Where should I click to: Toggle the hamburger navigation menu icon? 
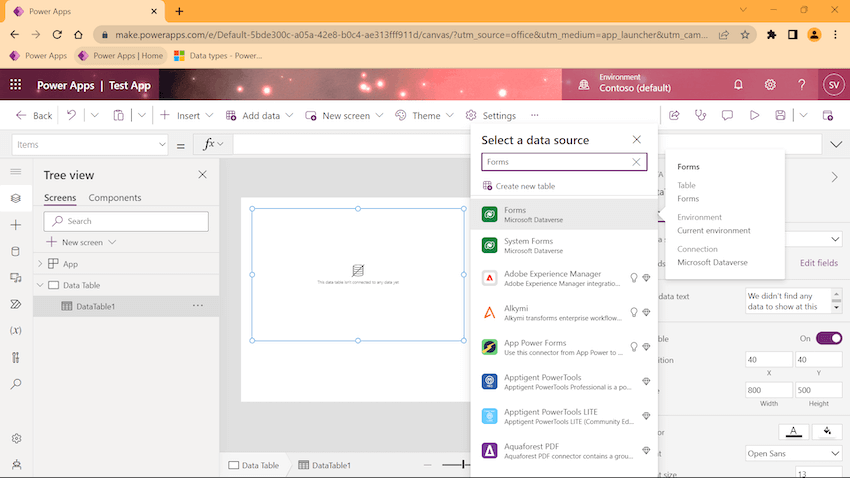pos(16,171)
